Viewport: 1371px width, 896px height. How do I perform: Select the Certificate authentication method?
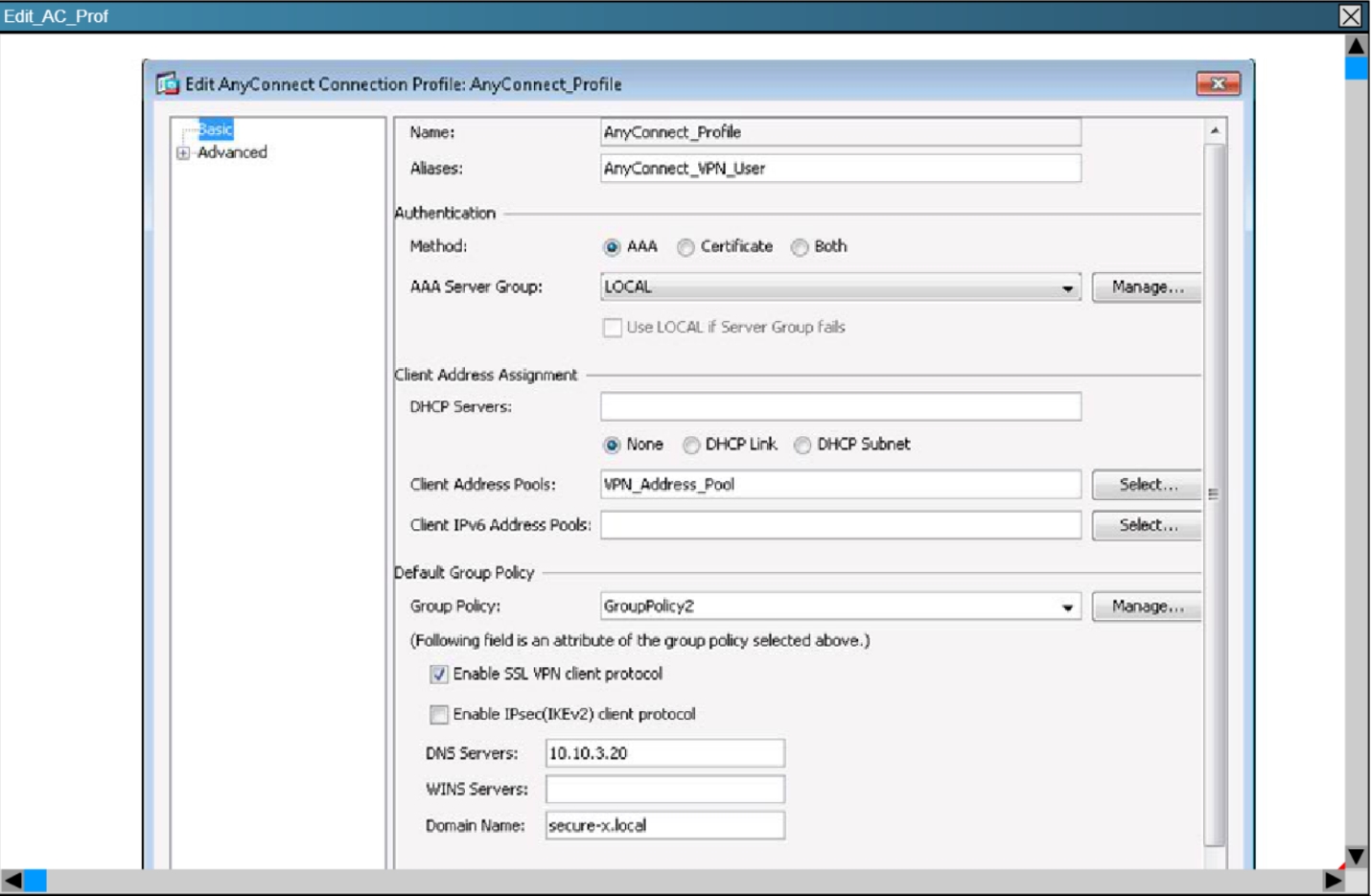[685, 247]
